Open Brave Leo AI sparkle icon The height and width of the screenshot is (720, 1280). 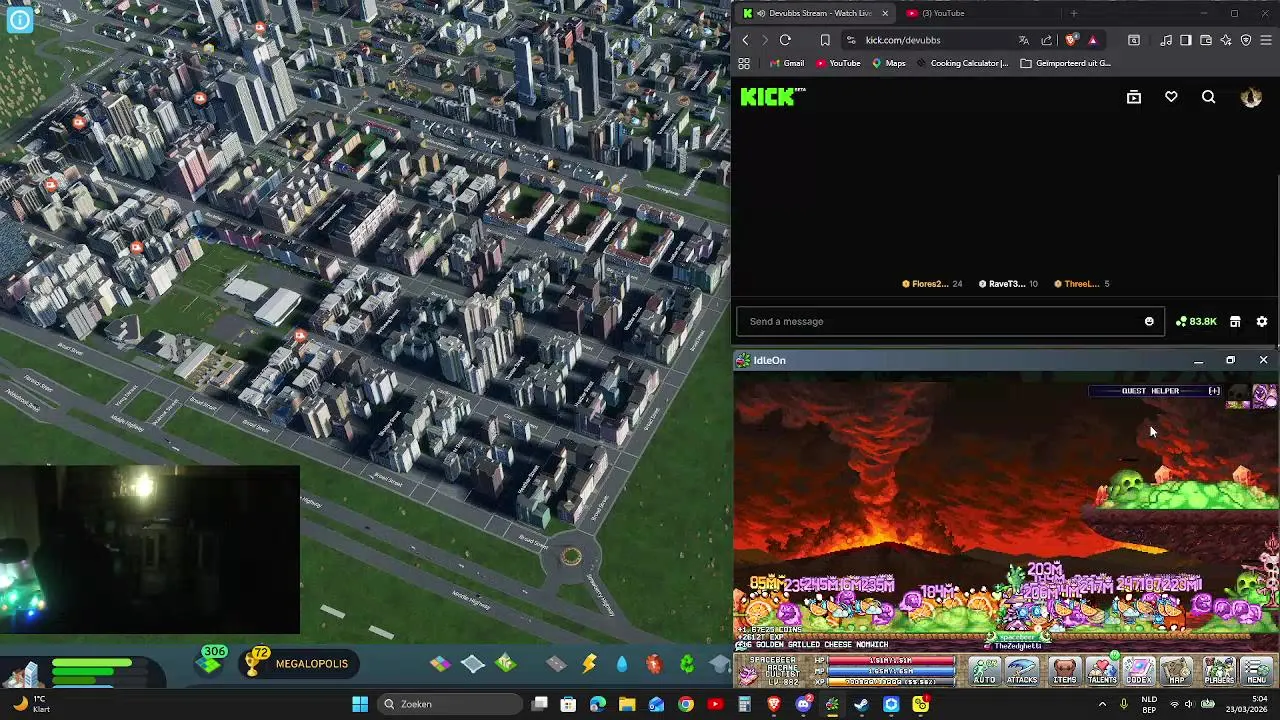point(1226,40)
